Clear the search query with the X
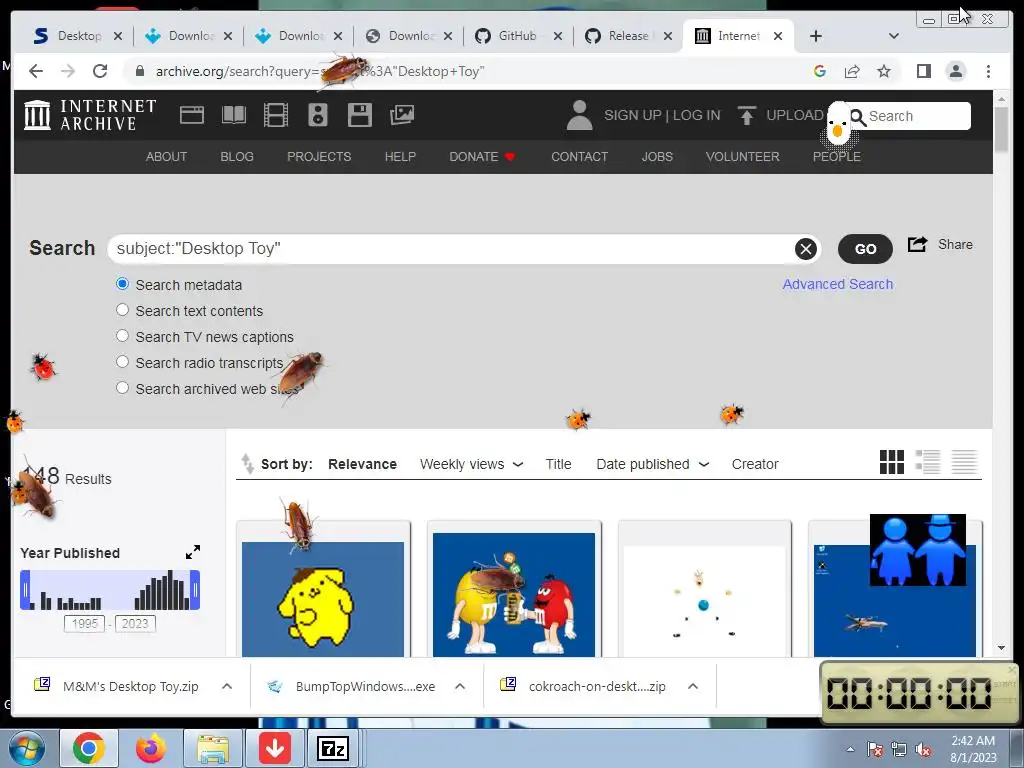The height and width of the screenshot is (768, 1024). point(806,249)
